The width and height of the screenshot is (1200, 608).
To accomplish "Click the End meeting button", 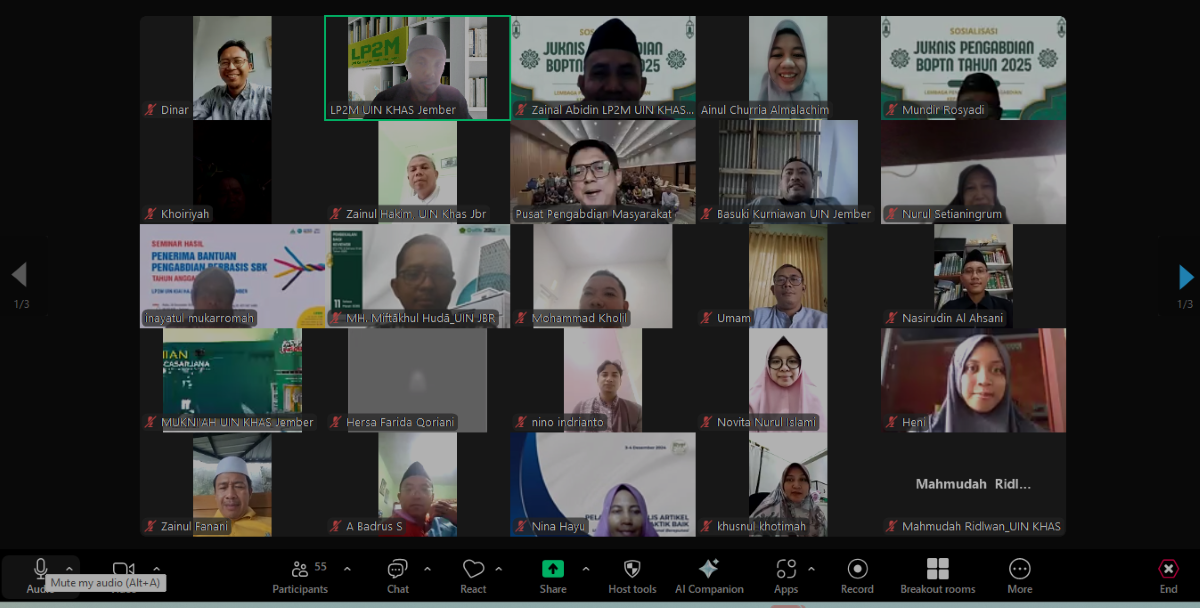I will point(1168,569).
